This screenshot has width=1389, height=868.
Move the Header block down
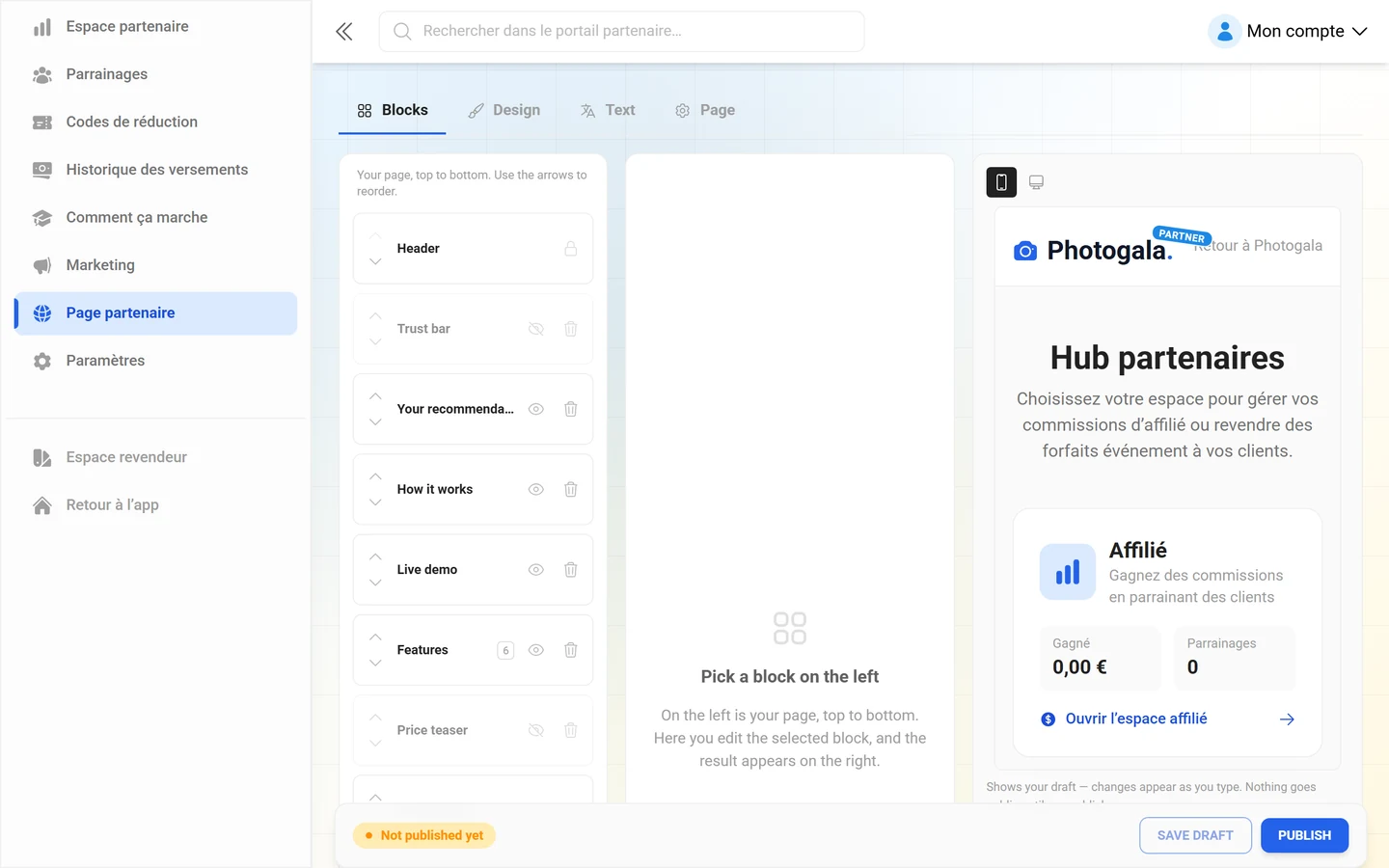tap(375, 261)
